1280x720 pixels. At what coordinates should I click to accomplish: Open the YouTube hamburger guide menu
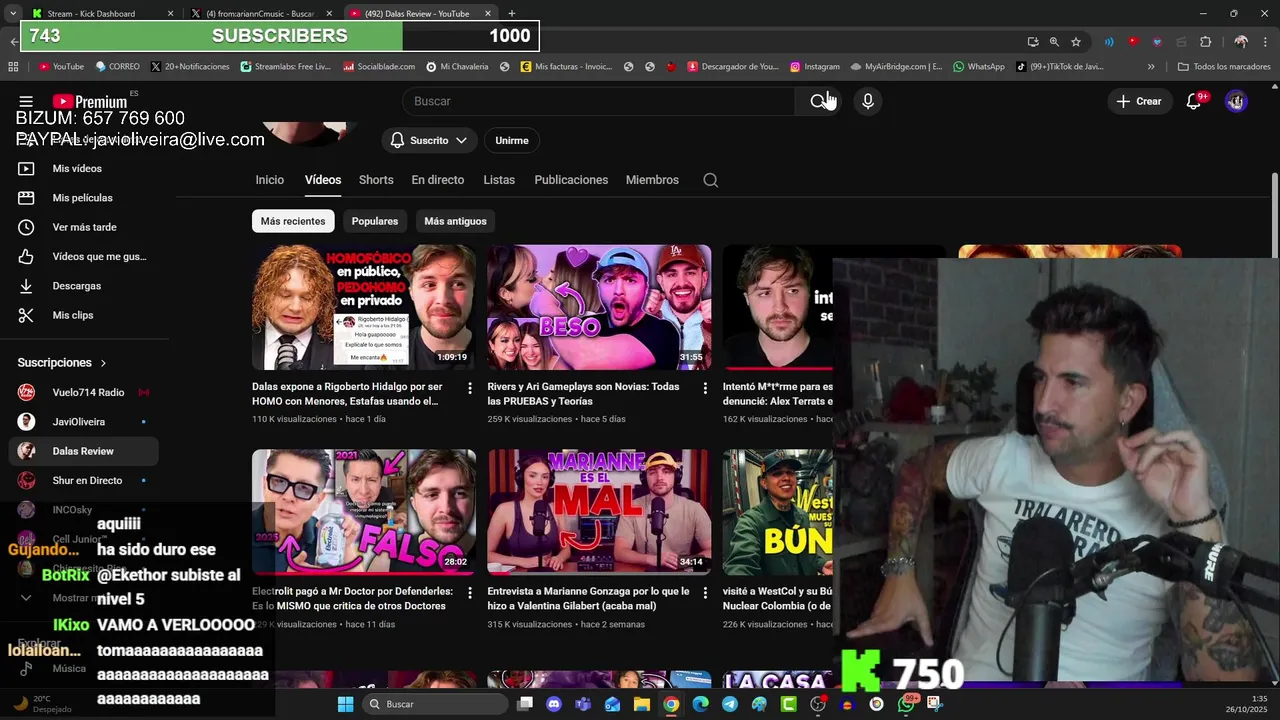[26, 101]
